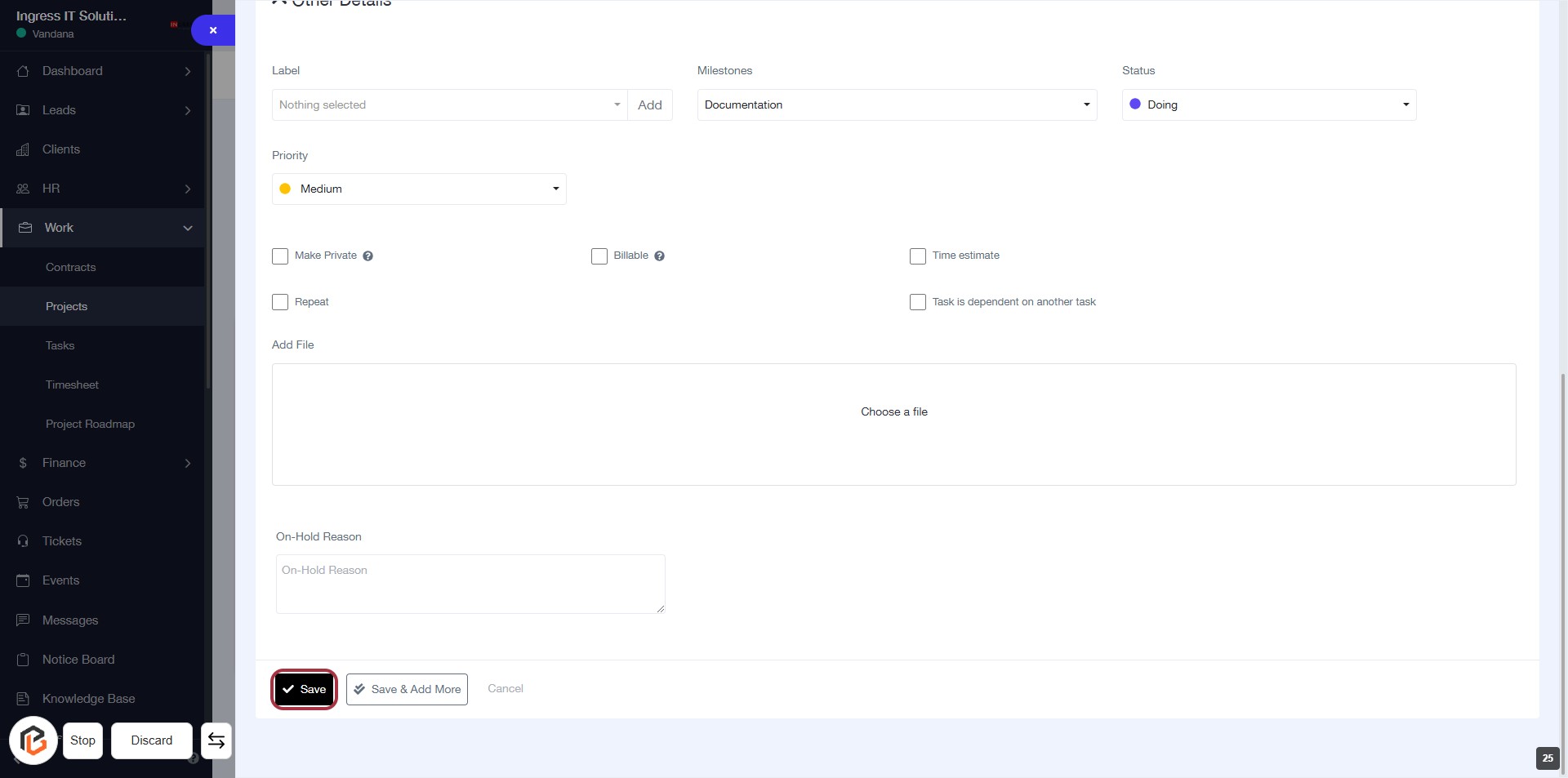Click the yellow Medium priority color dot

(285, 189)
